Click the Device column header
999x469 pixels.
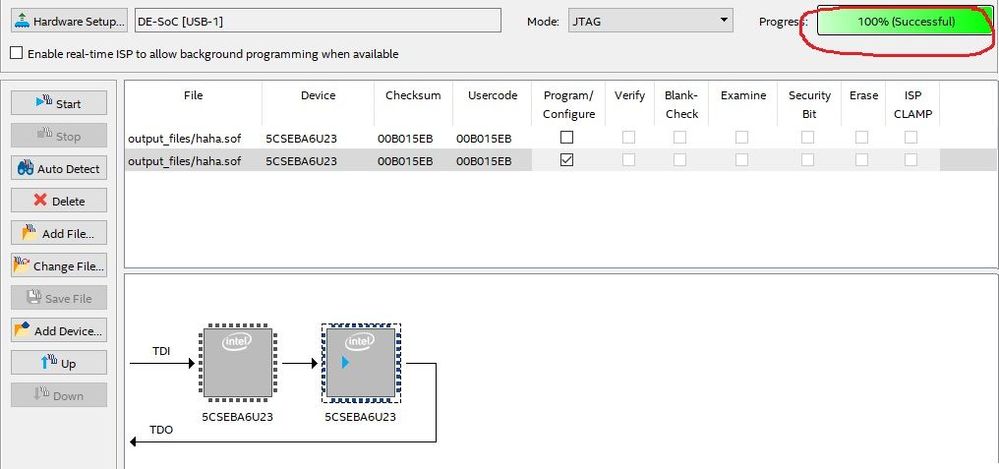(x=318, y=96)
